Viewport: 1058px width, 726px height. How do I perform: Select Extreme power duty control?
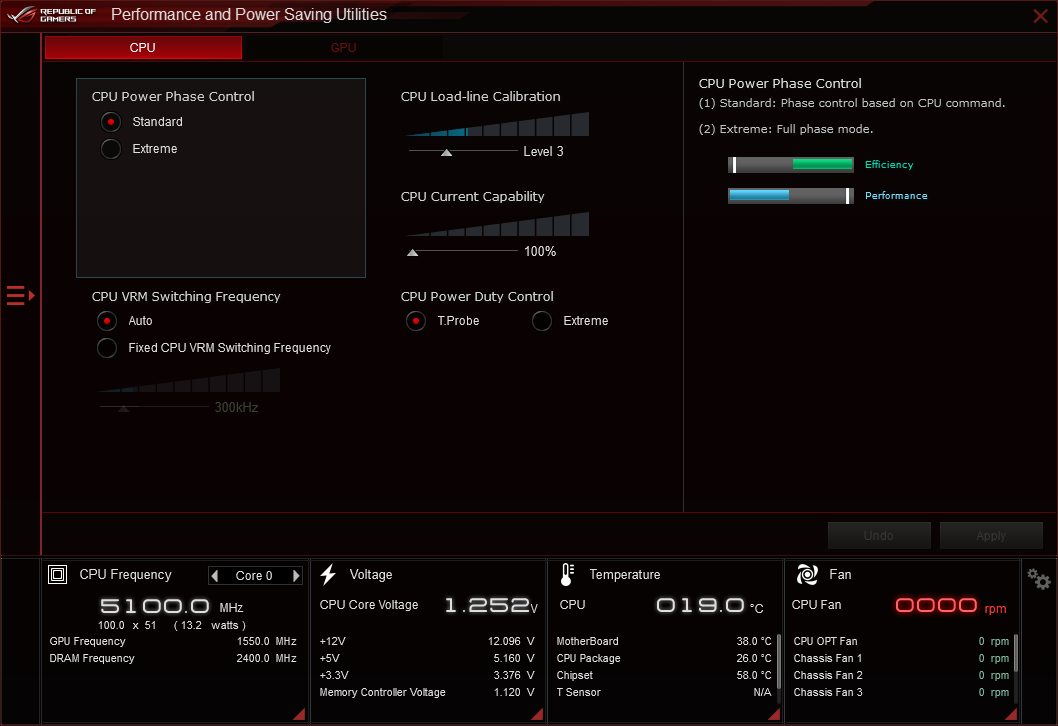pos(542,320)
